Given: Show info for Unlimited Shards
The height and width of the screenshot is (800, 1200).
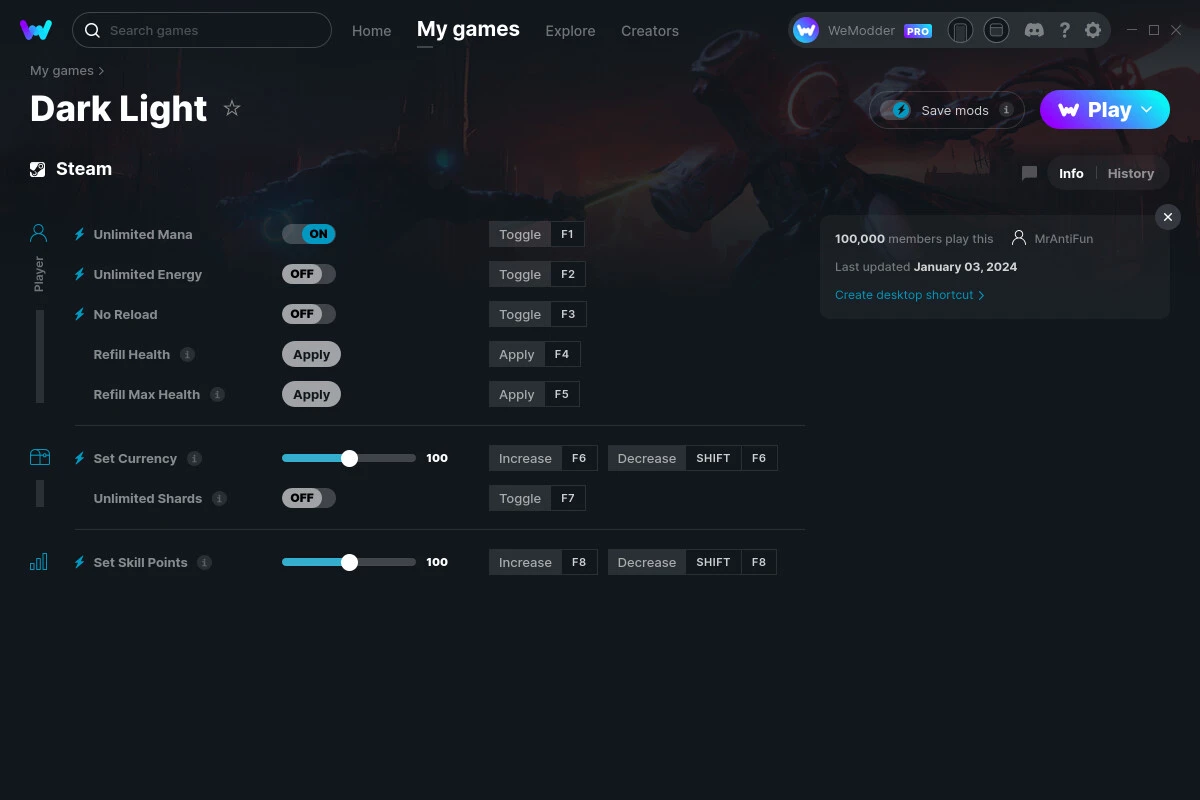Looking at the screenshot, I should tap(219, 498).
